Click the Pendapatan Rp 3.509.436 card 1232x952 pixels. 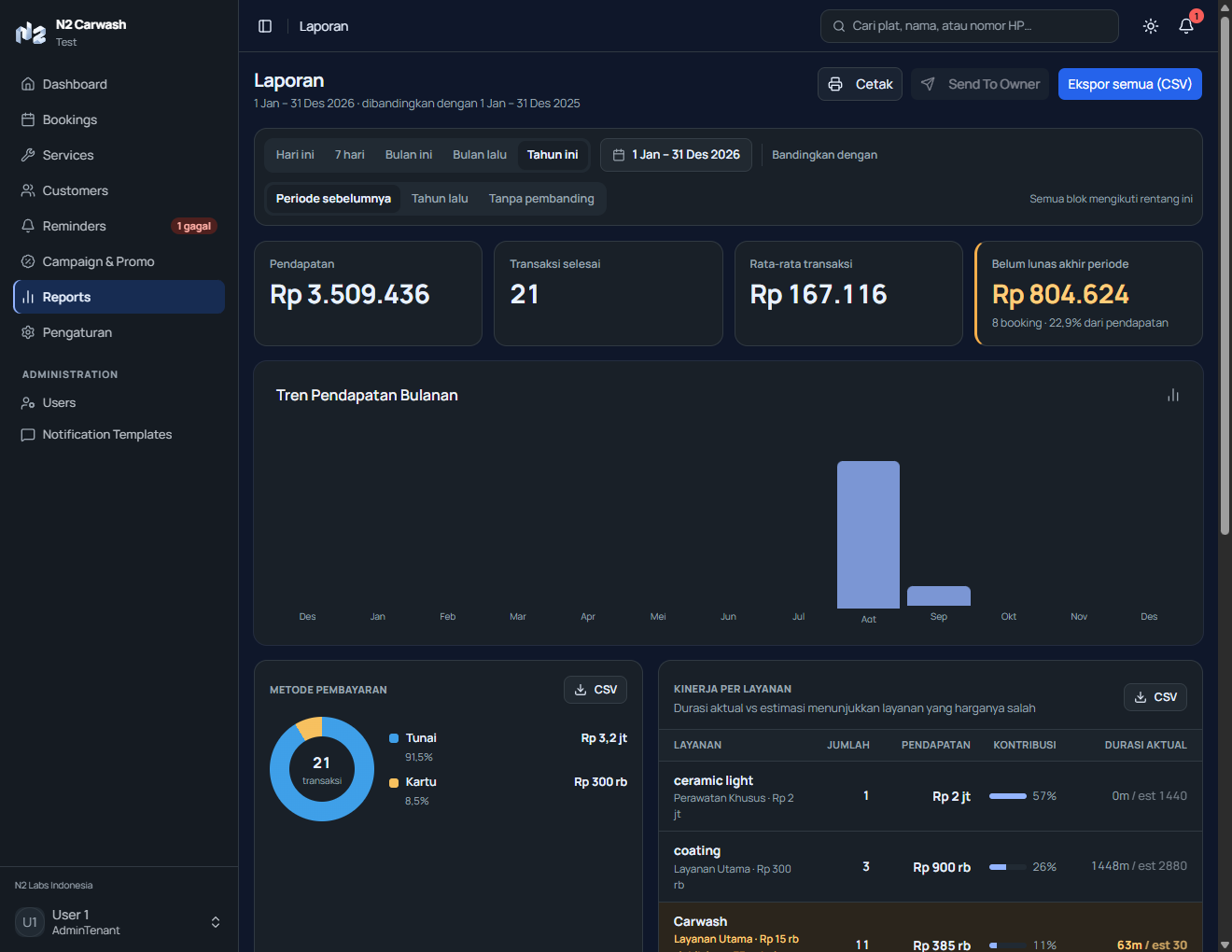pos(368,294)
